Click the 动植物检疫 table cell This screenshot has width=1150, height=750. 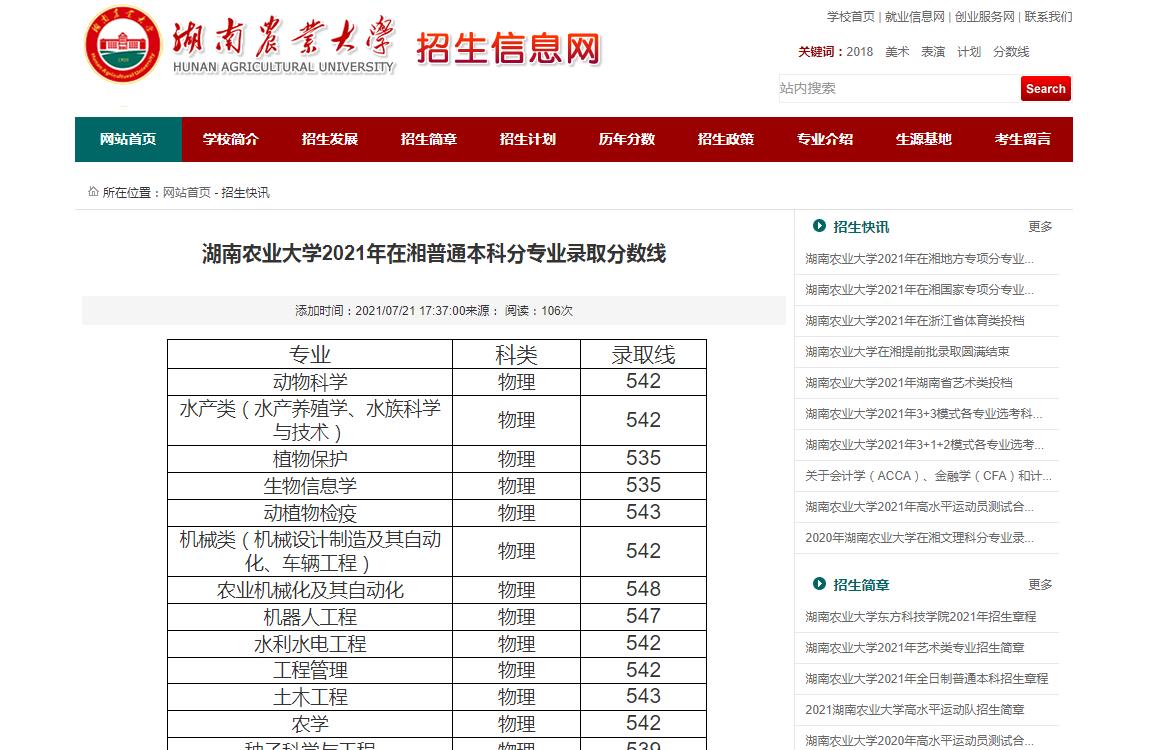pos(310,513)
